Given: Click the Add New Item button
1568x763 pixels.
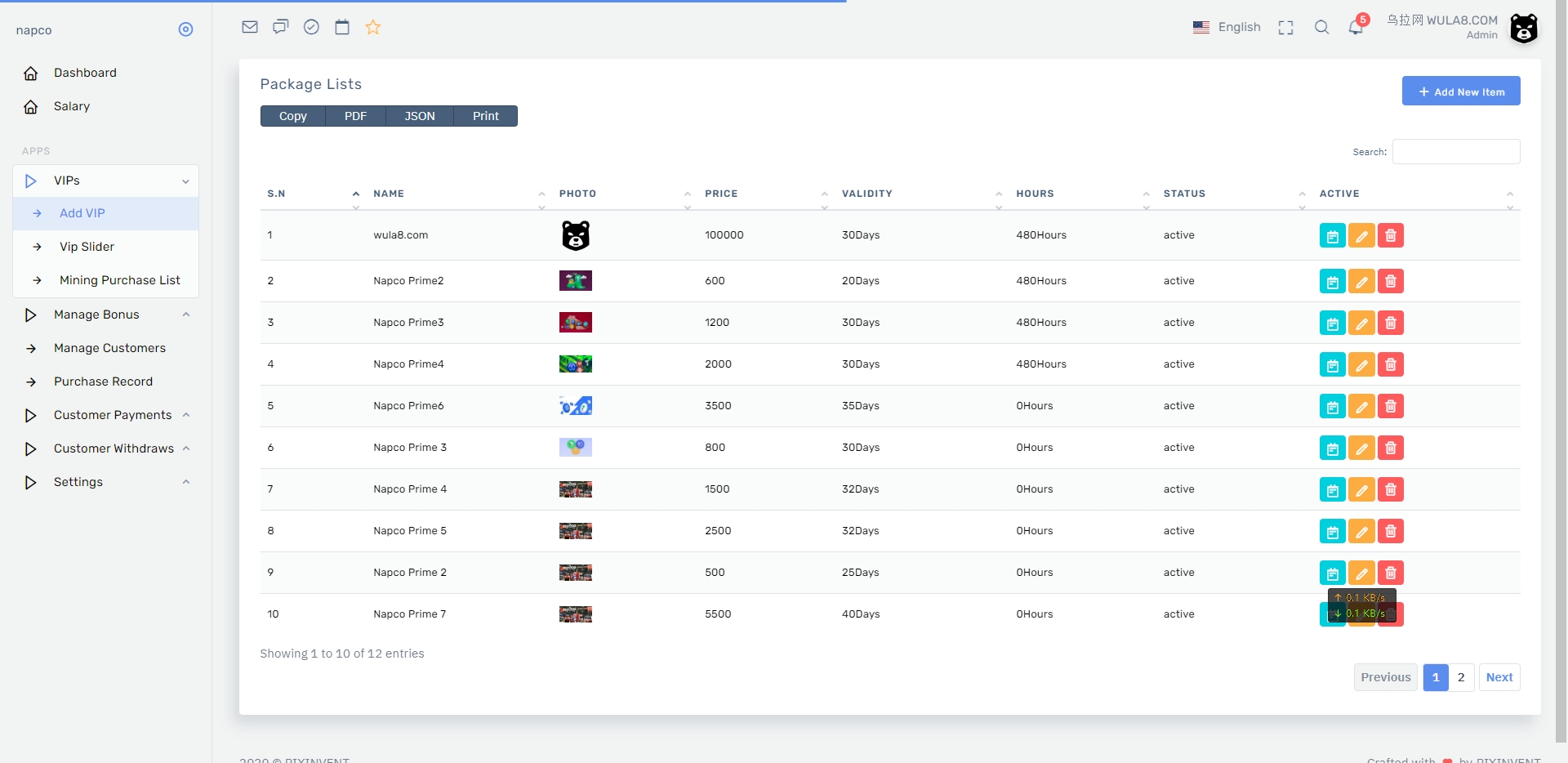Looking at the screenshot, I should pos(1460,91).
